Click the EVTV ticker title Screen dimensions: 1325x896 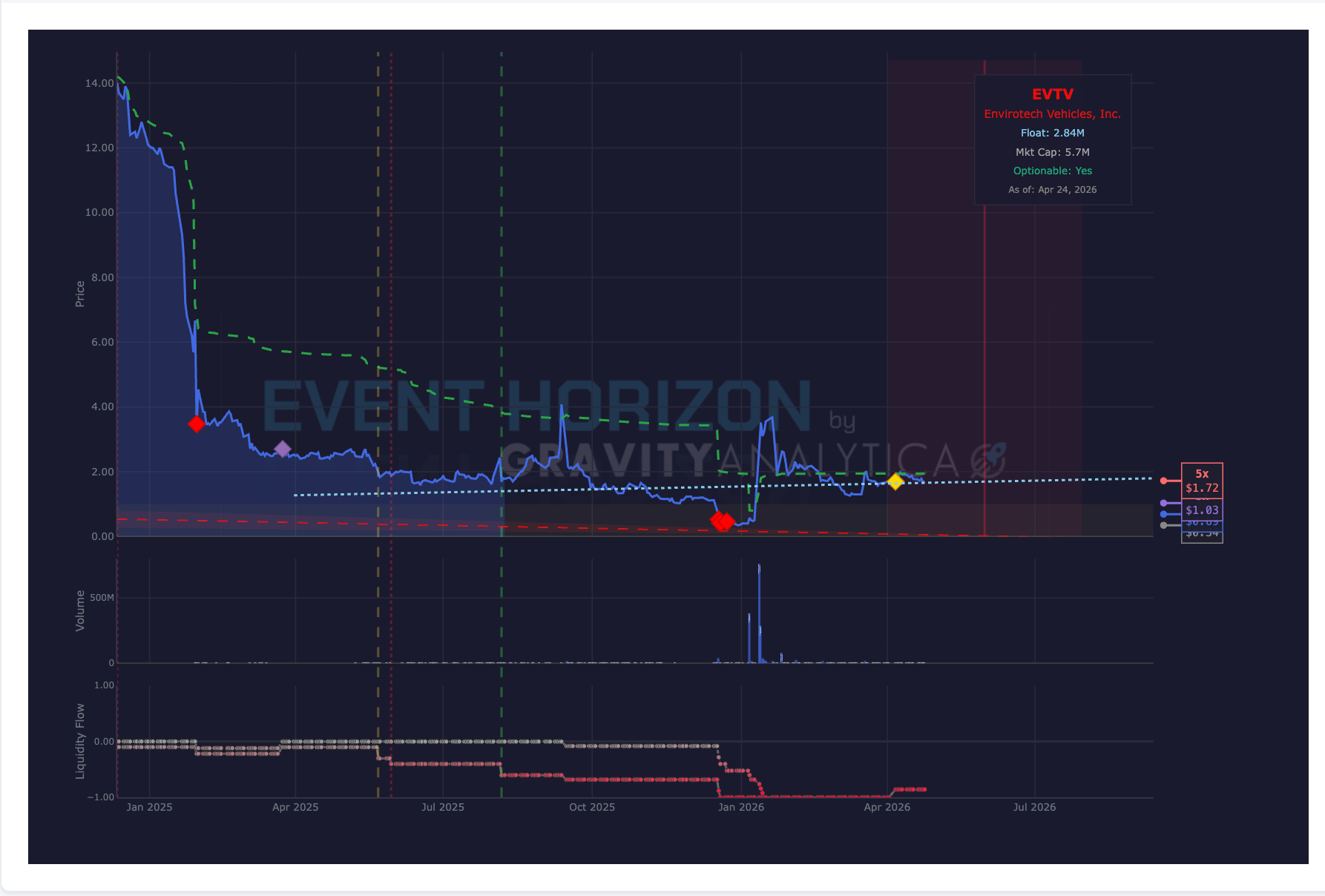(1053, 94)
